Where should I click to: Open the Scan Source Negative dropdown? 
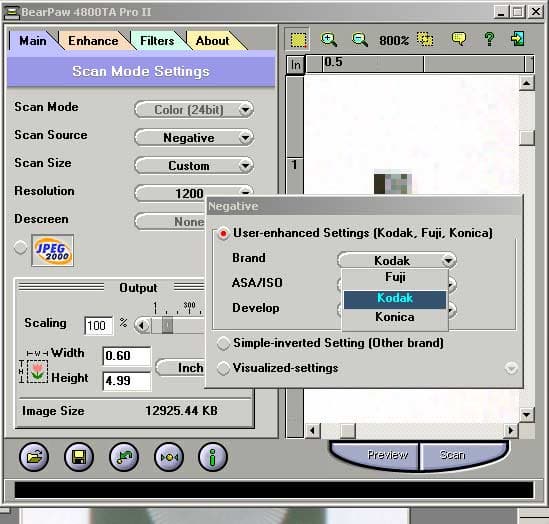194,138
